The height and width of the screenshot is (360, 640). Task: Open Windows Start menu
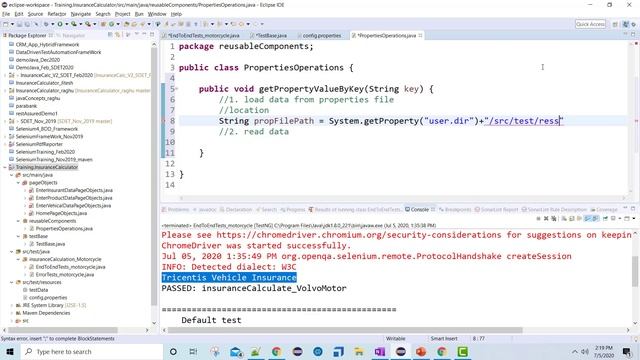point(10,351)
